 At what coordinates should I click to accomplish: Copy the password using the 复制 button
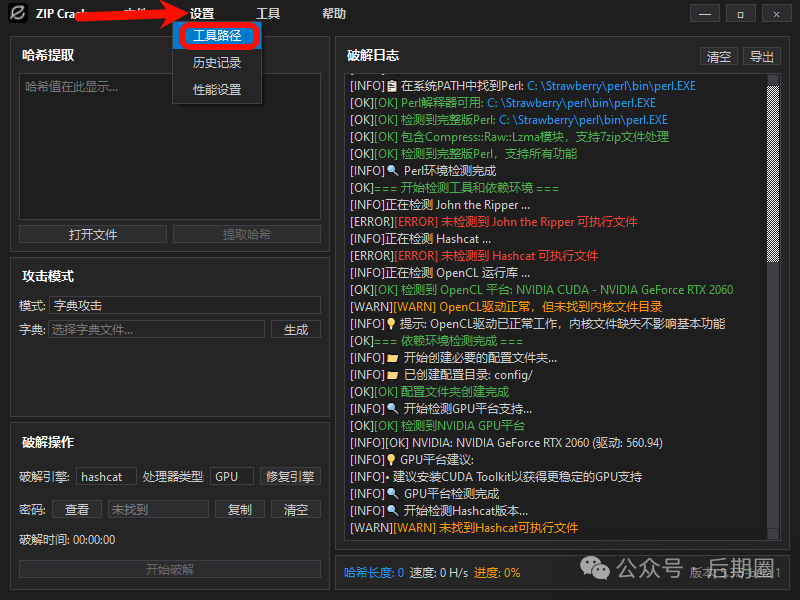click(239, 509)
